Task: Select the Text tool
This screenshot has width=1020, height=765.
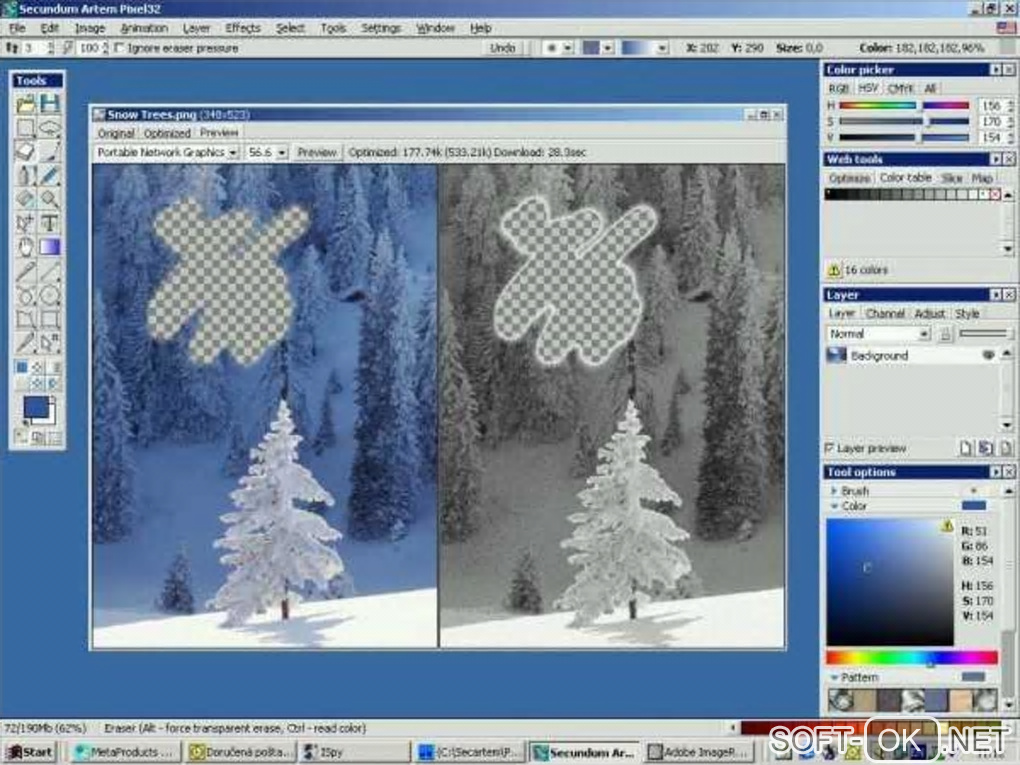Action: point(49,223)
